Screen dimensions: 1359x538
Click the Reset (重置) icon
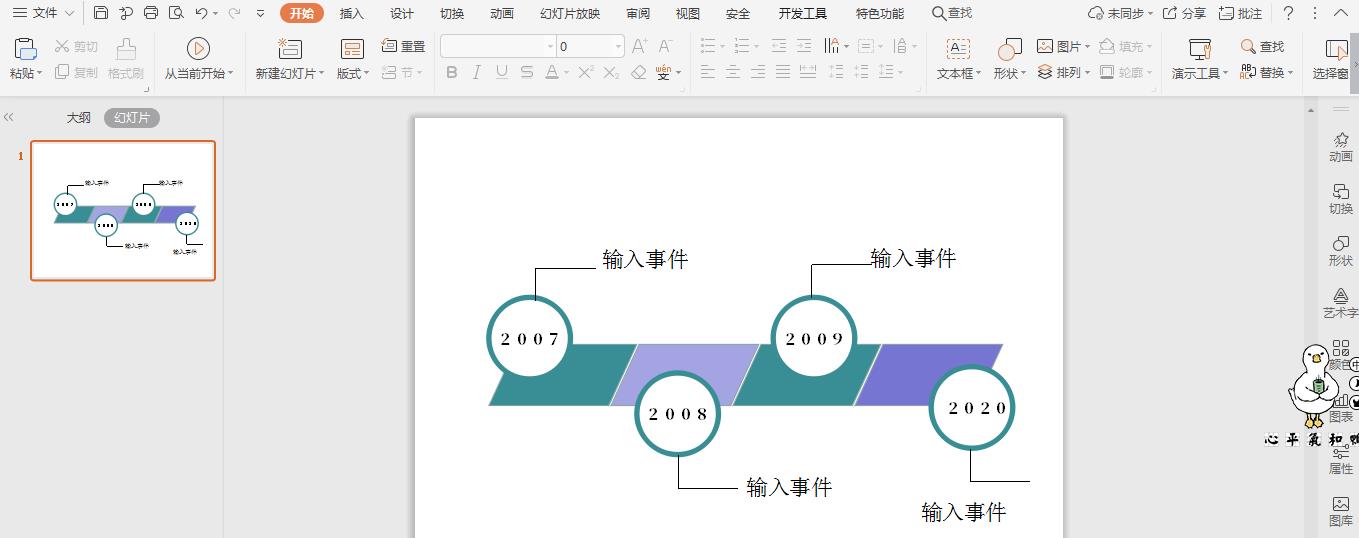(389, 46)
